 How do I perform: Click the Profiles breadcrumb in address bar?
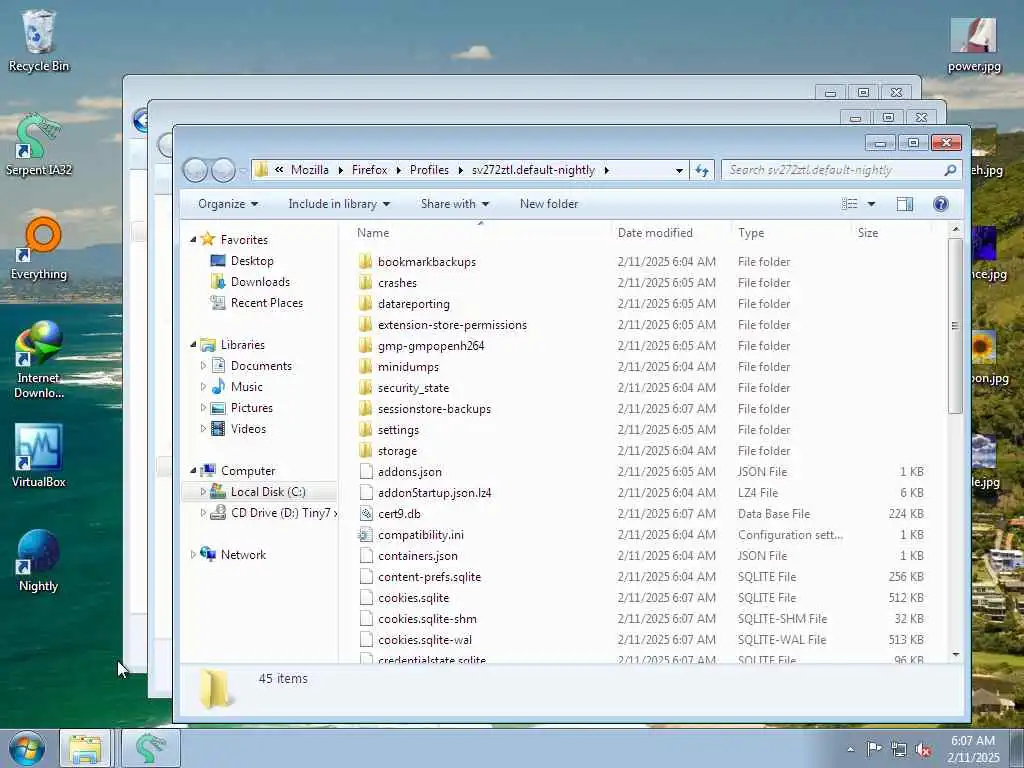429,170
